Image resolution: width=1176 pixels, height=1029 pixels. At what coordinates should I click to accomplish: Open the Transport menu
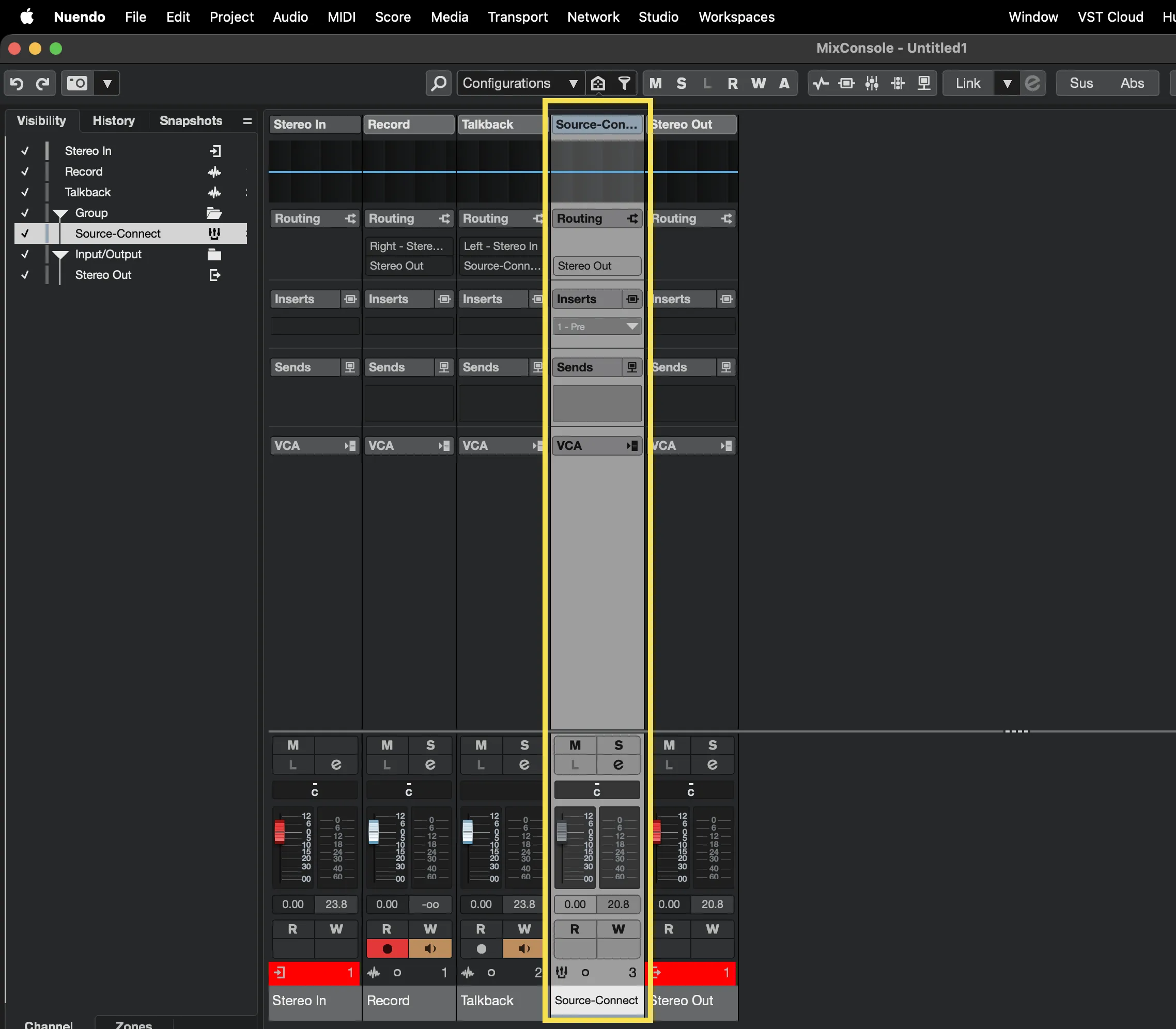point(517,17)
